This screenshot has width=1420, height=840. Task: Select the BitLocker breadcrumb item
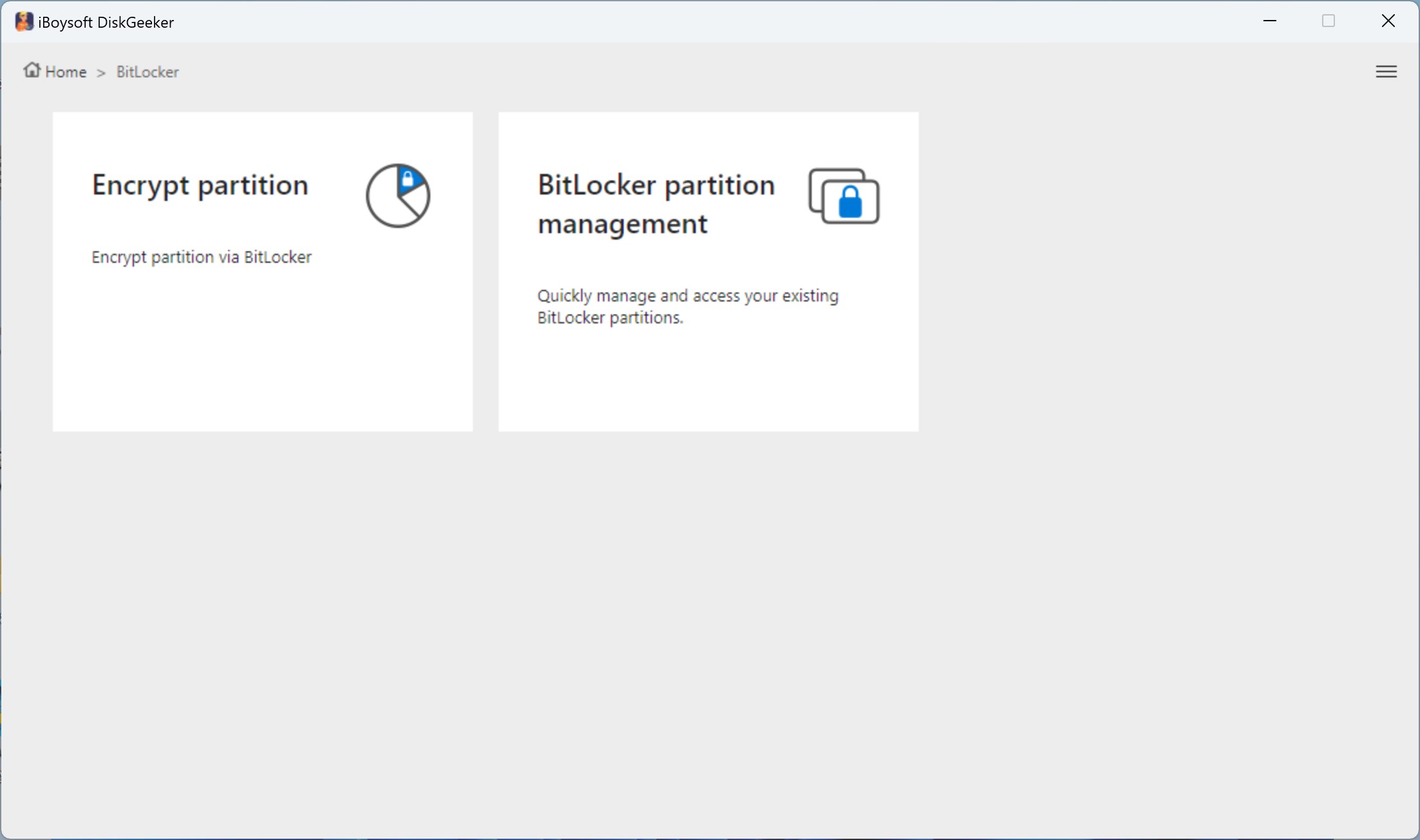click(148, 72)
